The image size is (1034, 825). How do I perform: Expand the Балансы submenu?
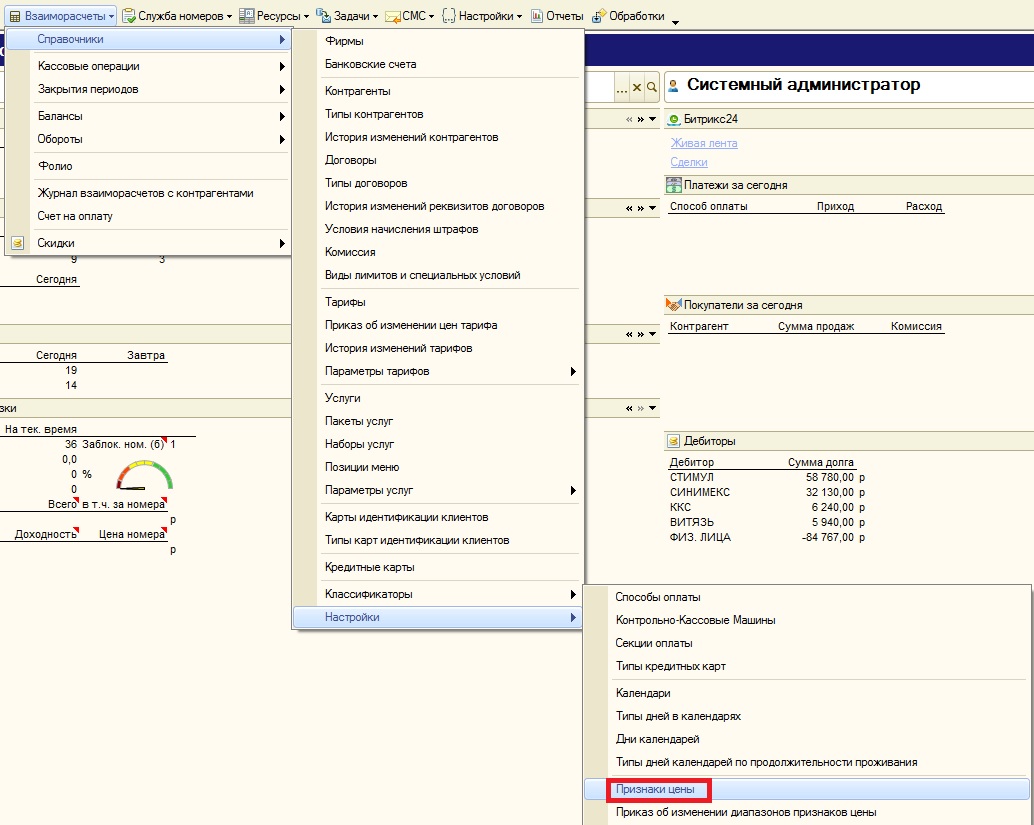click(148, 116)
